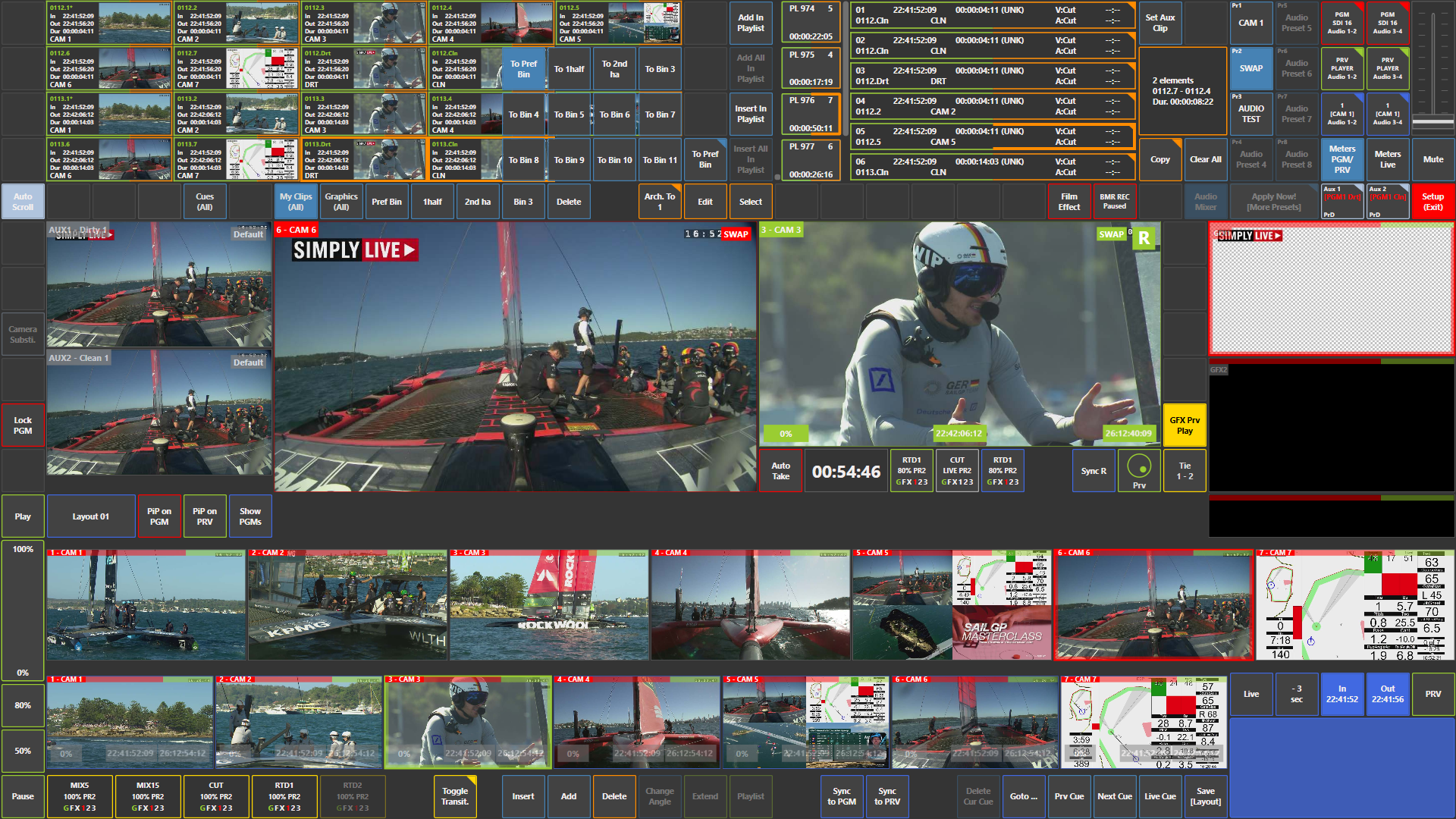Send clip To Bin 4
This screenshot has height=819, width=1456.
tap(523, 115)
